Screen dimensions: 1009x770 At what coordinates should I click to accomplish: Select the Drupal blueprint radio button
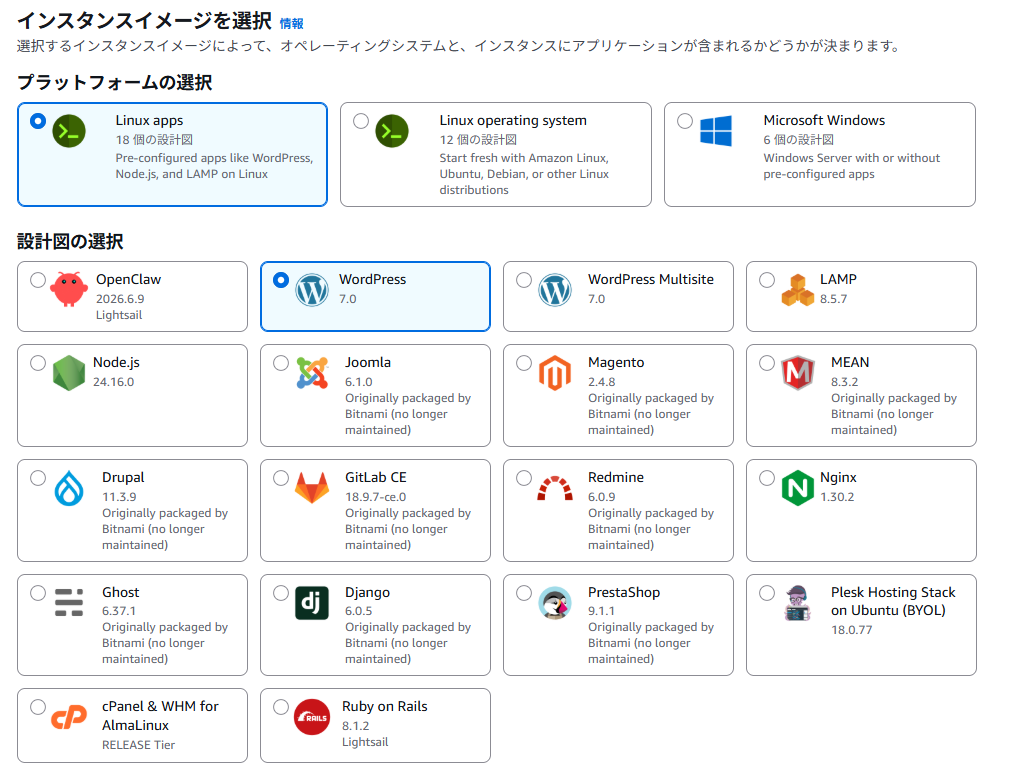(x=38, y=478)
